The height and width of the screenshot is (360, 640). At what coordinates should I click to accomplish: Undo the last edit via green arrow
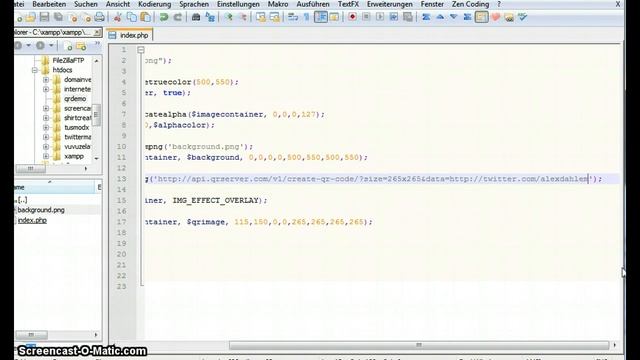pyautogui.click(x=164, y=17)
